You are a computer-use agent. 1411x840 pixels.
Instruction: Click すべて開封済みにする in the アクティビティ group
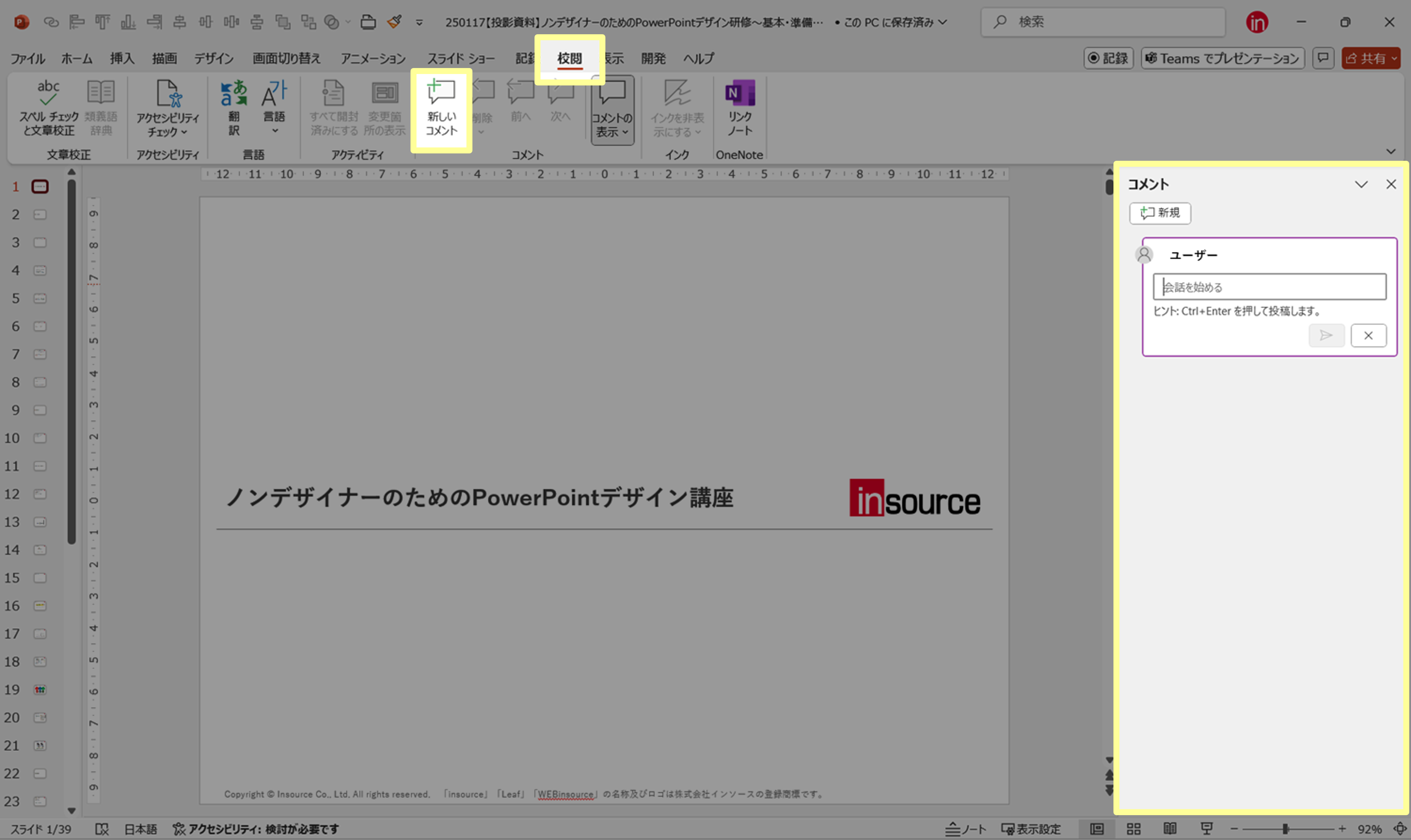[334, 108]
